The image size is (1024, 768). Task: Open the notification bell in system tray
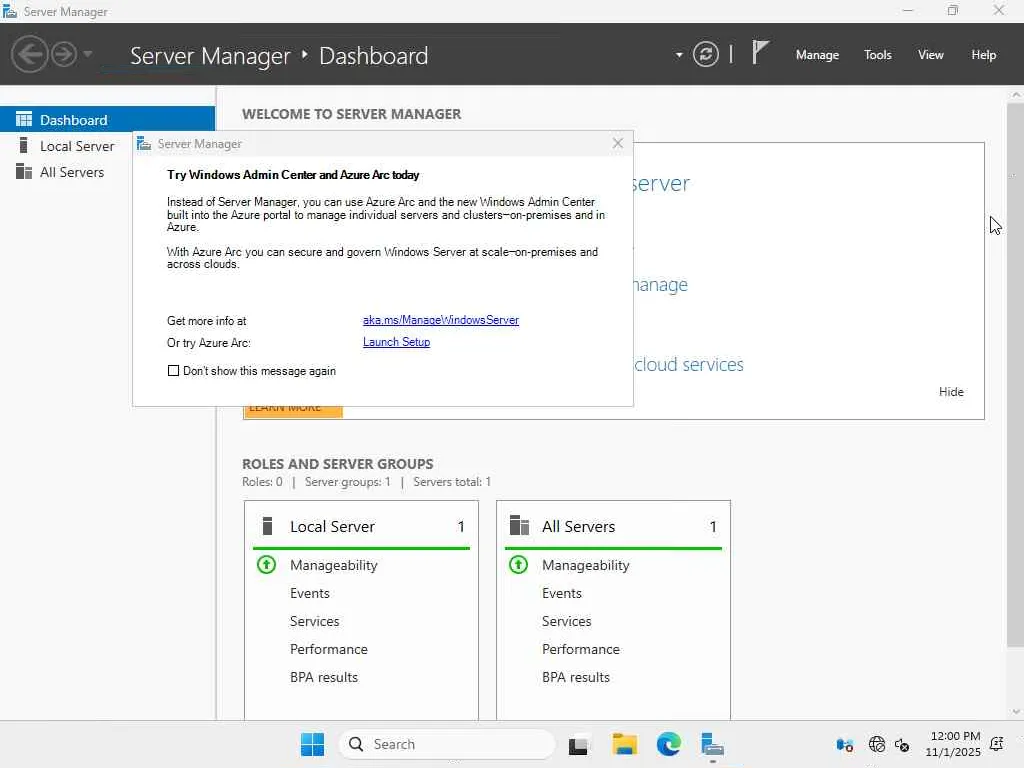point(997,744)
